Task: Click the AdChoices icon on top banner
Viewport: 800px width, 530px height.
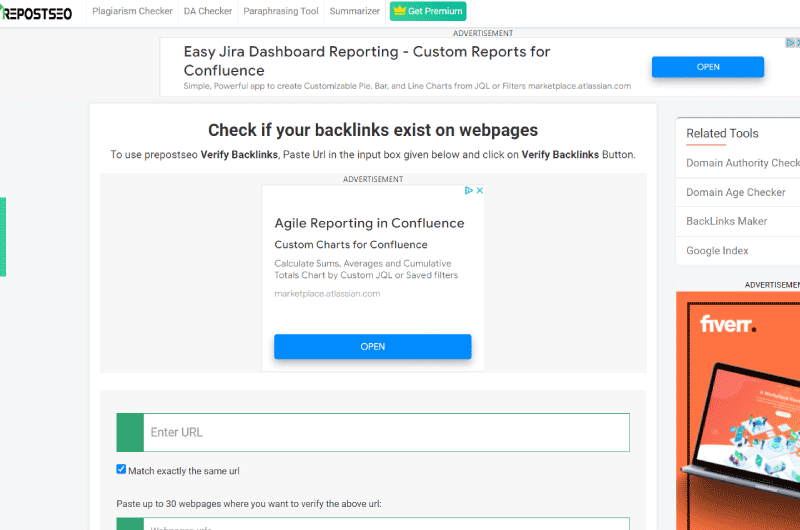Action: 790,43
